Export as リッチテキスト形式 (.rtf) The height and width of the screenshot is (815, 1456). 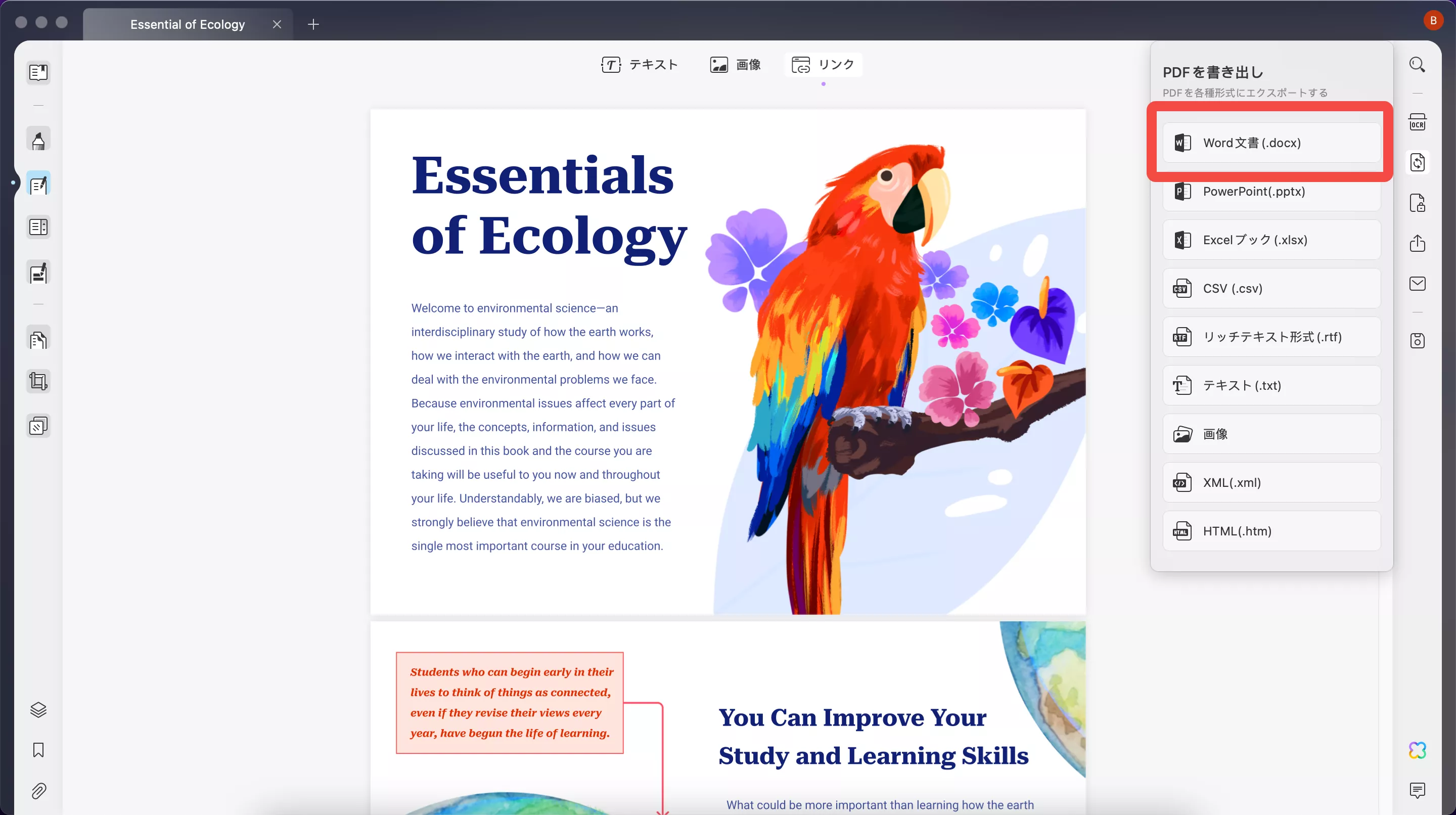pyautogui.click(x=1271, y=337)
